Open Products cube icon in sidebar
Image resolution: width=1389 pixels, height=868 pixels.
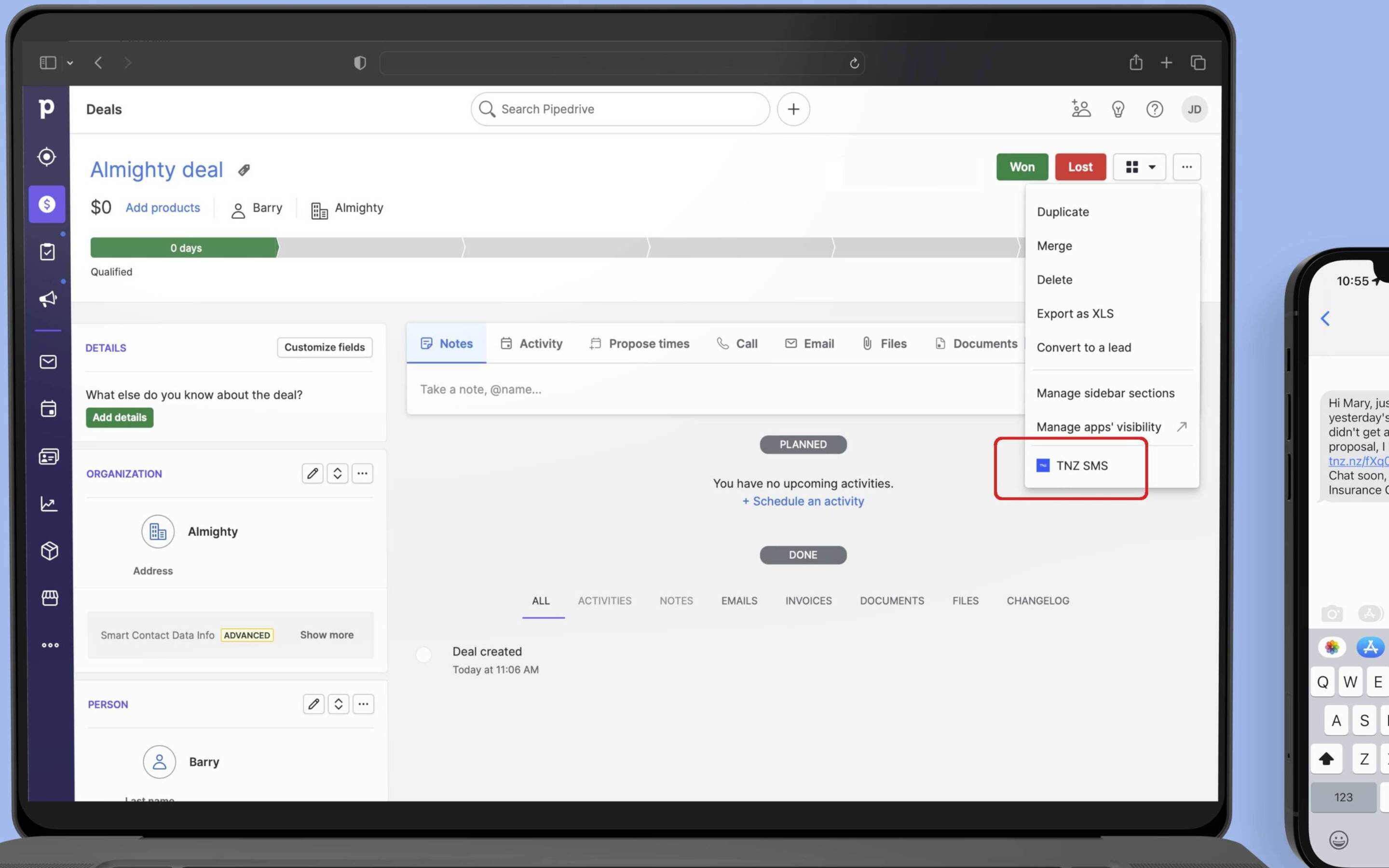pos(49,551)
